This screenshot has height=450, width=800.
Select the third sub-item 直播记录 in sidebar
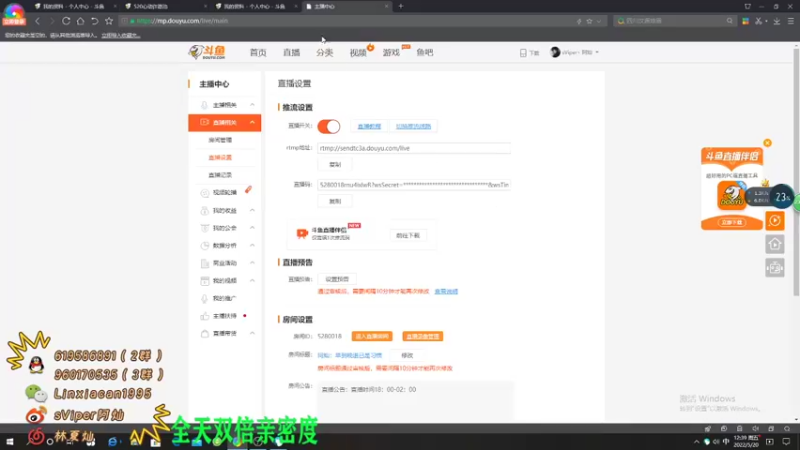tap(220, 175)
